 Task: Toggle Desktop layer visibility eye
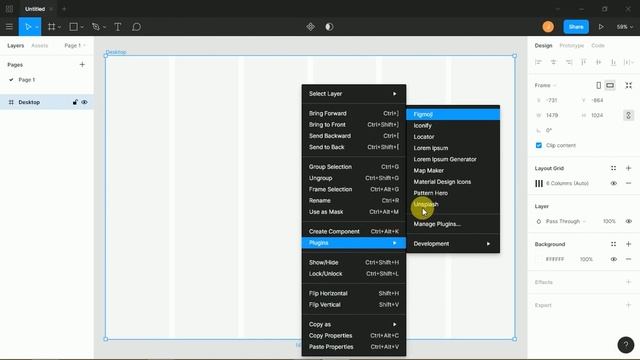tap(84, 102)
